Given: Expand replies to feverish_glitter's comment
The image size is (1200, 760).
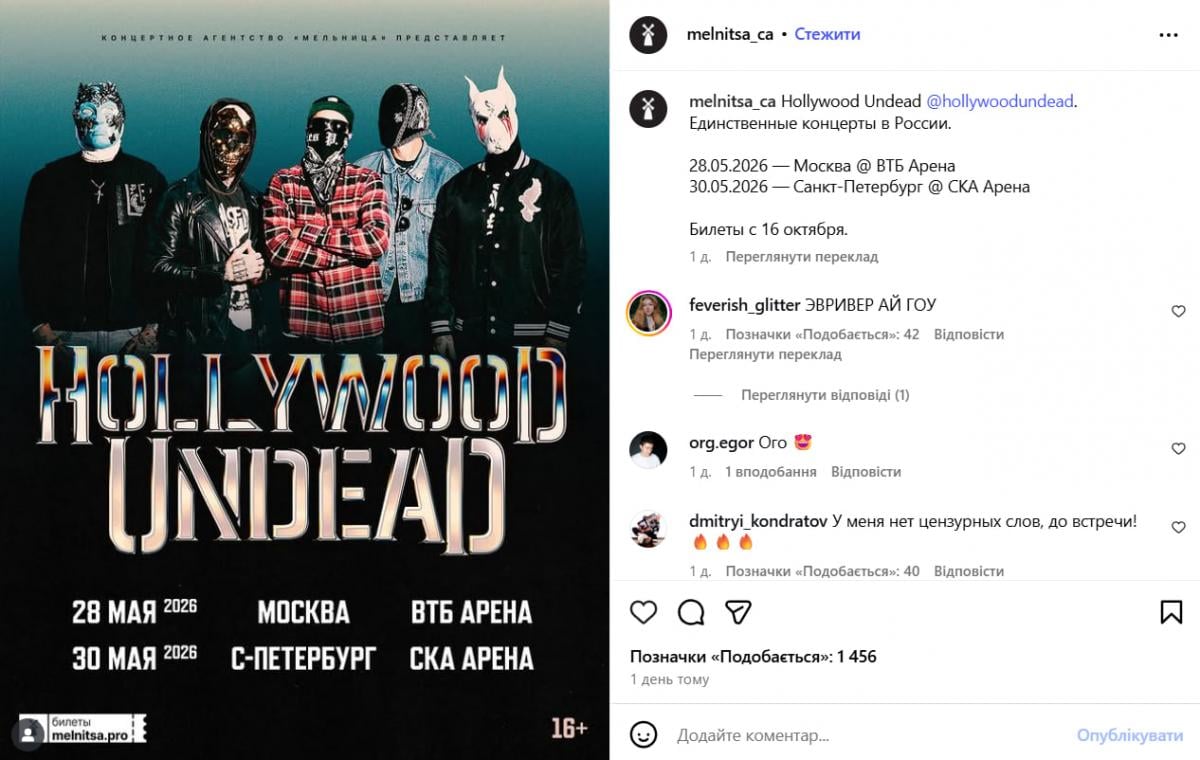Looking at the screenshot, I should [x=825, y=395].
